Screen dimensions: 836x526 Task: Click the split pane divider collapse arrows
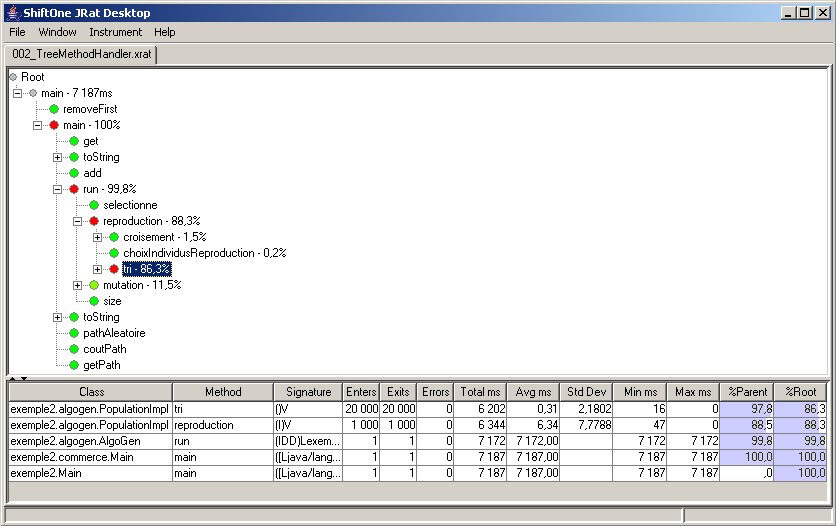[x=18, y=378]
